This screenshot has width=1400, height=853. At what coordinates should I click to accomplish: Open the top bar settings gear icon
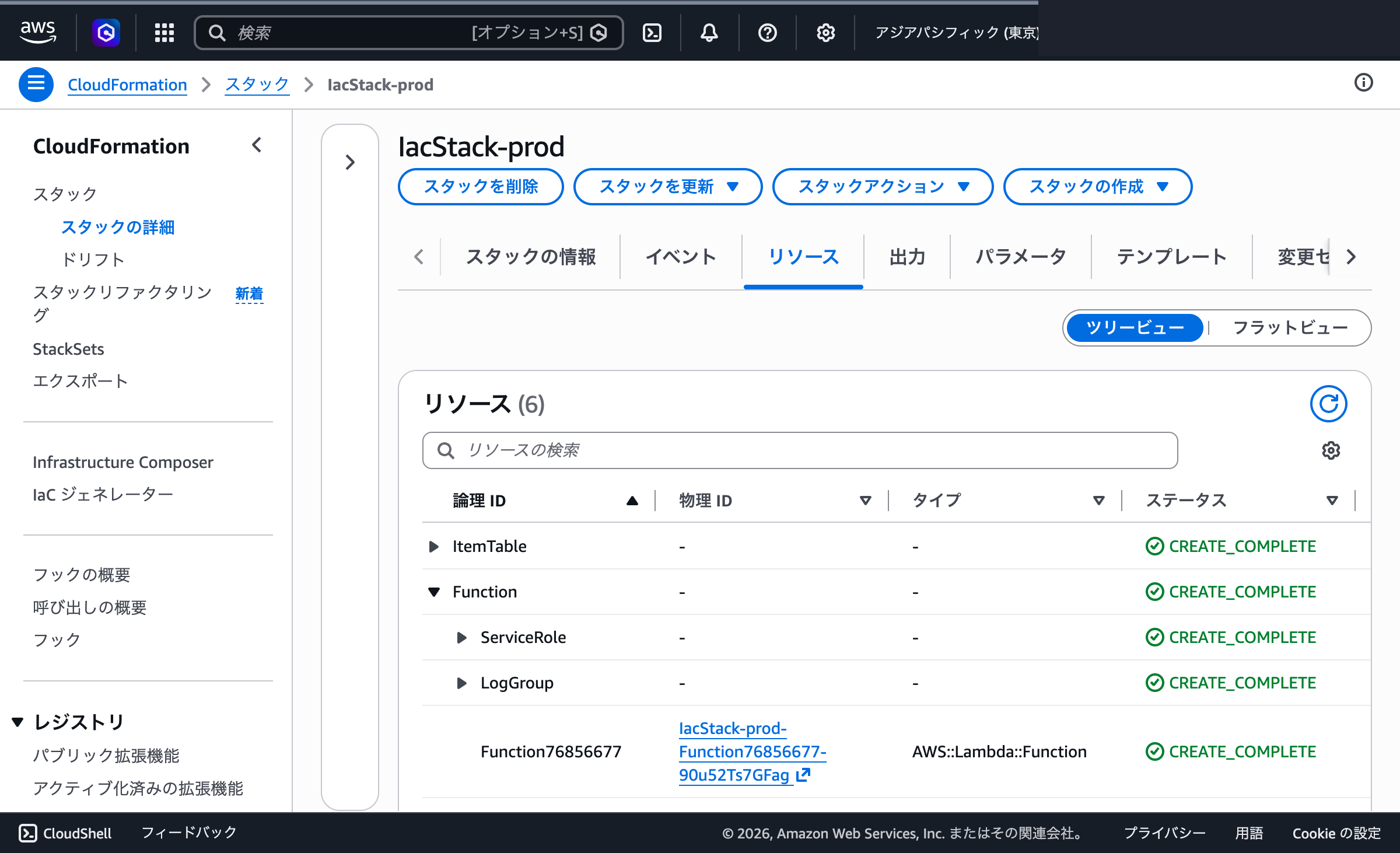(x=825, y=33)
